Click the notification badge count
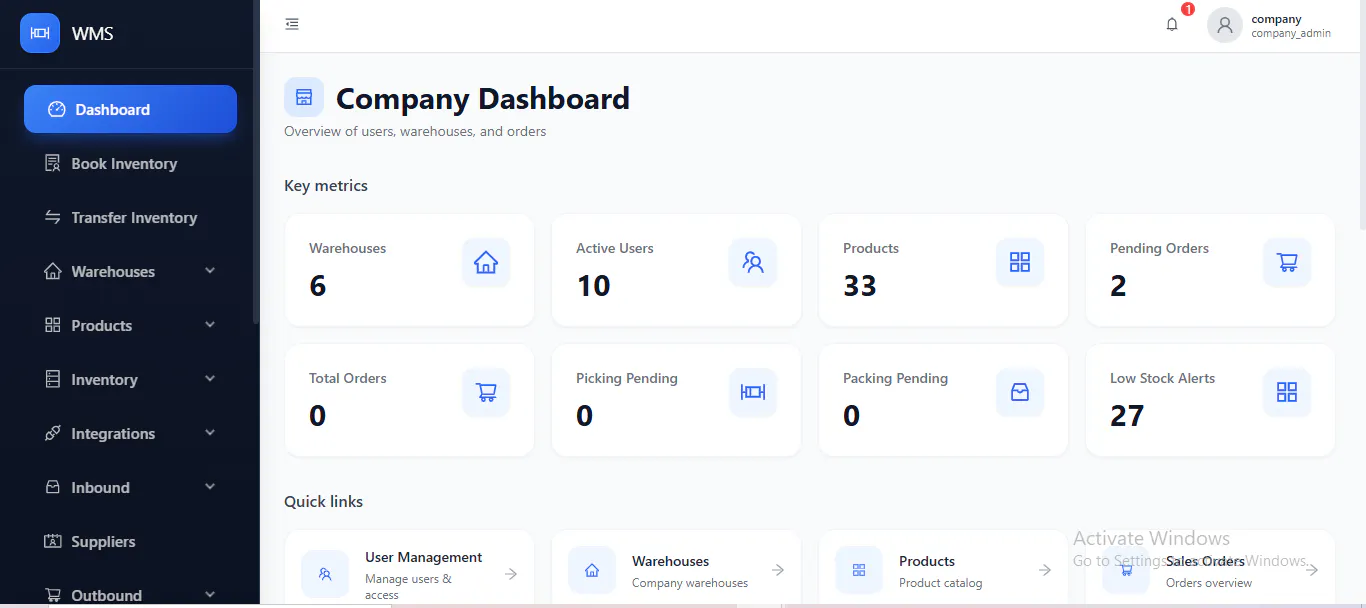The height and width of the screenshot is (608, 1366). click(1188, 9)
